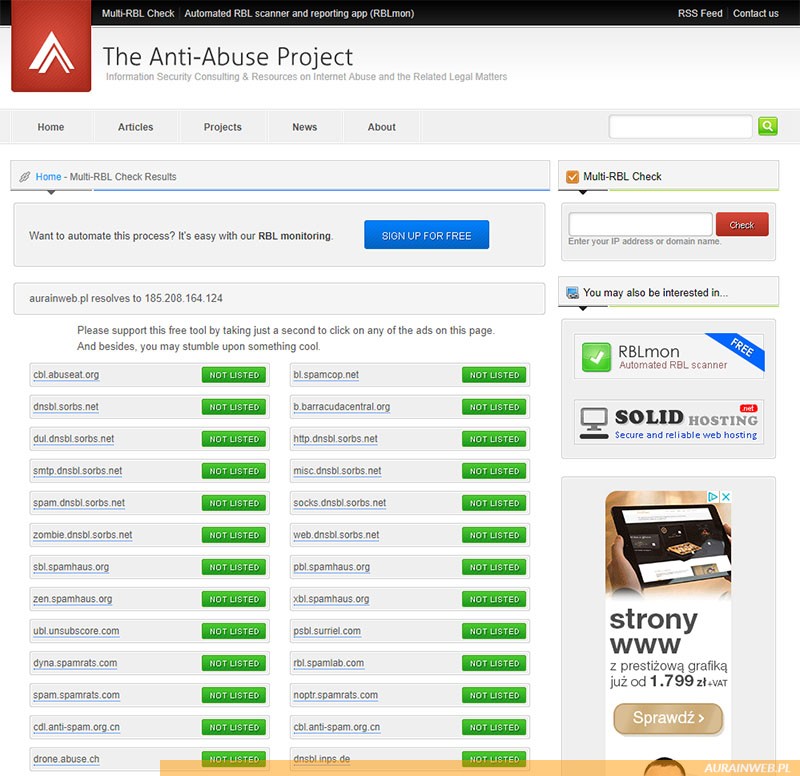Open the cbl.abuseat.org link

(66, 374)
